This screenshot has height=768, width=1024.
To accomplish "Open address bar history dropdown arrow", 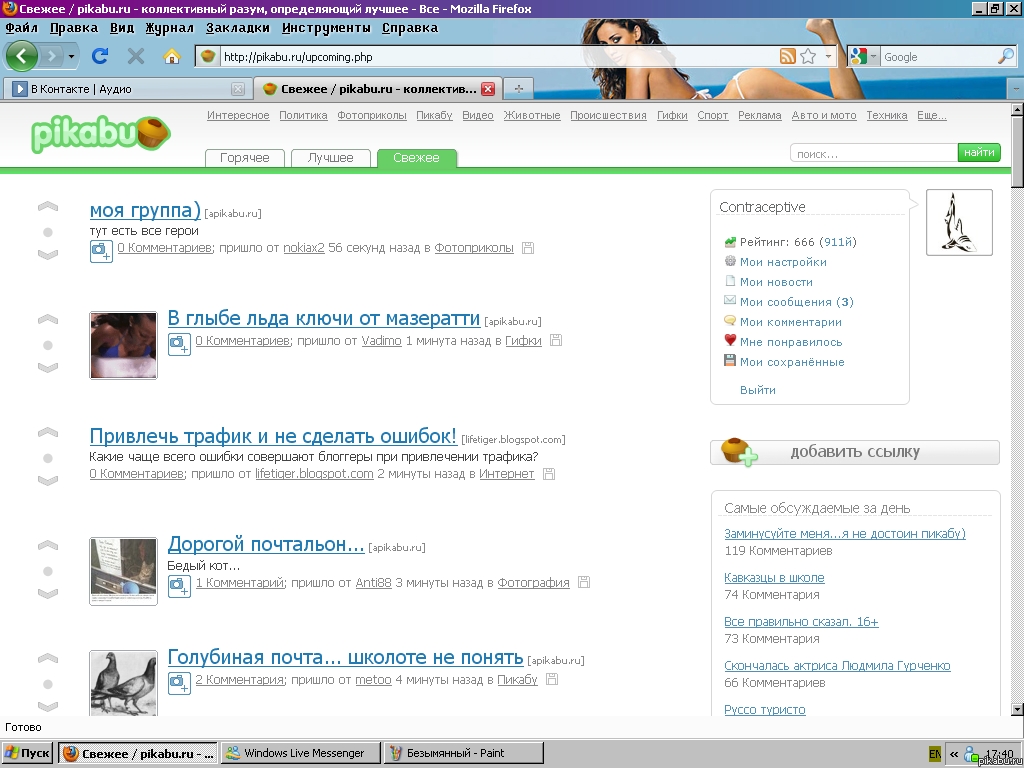I will pos(828,57).
